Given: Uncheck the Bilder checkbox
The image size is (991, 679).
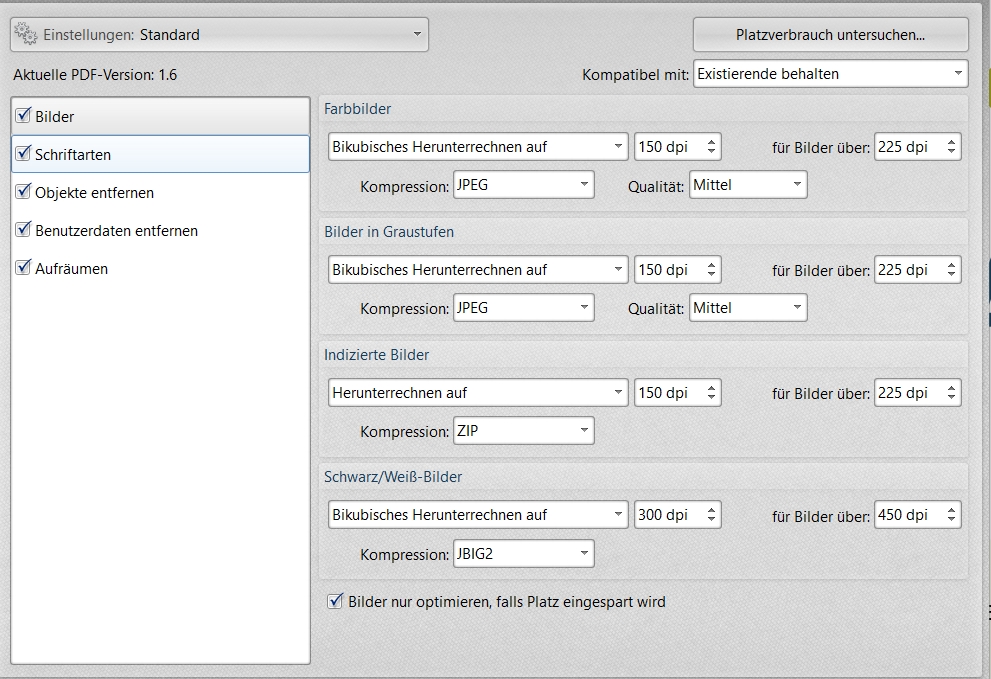Looking at the screenshot, I should click(x=23, y=115).
